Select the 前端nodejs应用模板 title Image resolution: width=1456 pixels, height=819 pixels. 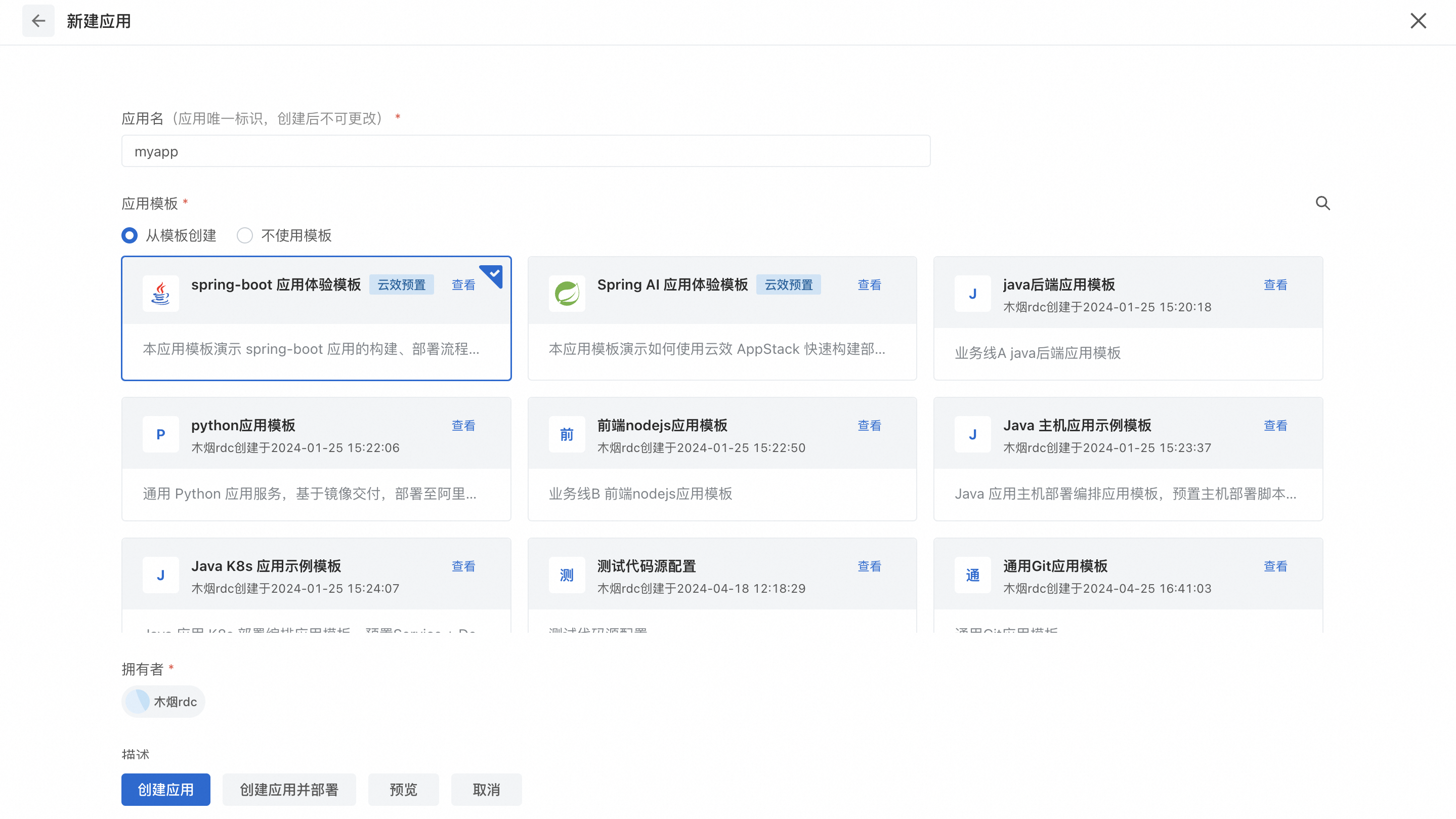tap(662, 425)
